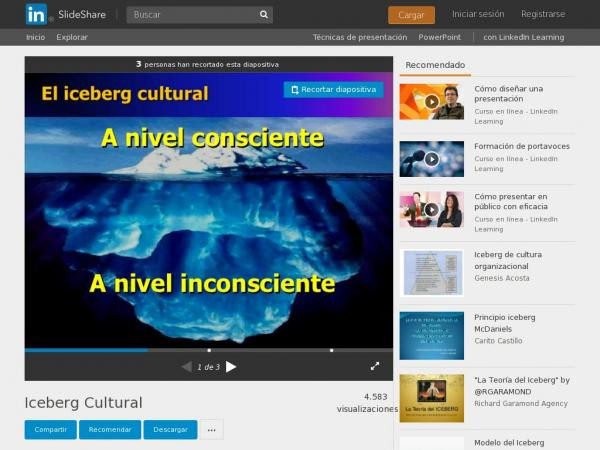Image resolution: width=600 pixels, height=450 pixels.
Task: Download the presentation with Descargar
Action: pos(170,430)
